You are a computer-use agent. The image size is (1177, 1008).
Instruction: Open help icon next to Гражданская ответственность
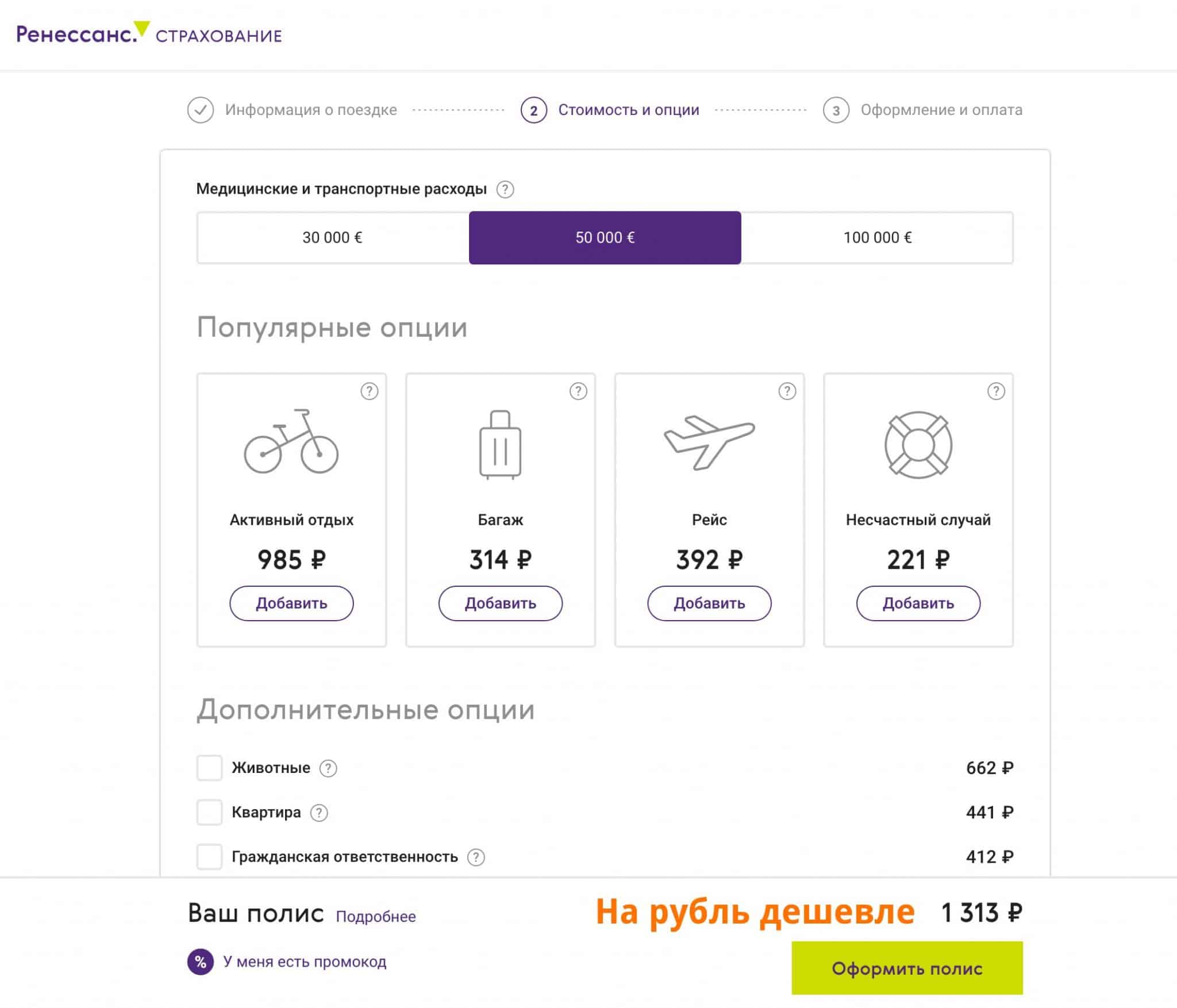coord(476,857)
